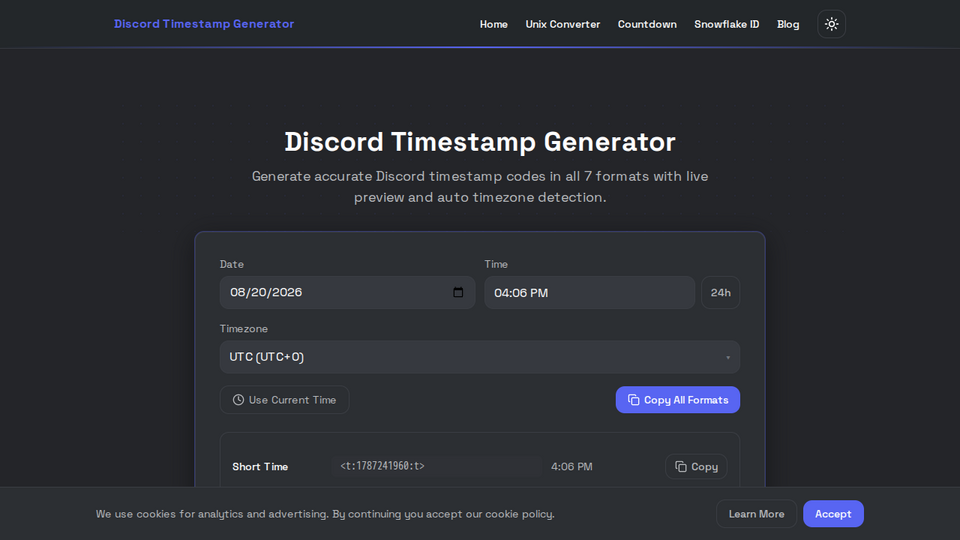Open the Timezone dropdown
Viewport: 960px width, 540px height.
[479, 357]
